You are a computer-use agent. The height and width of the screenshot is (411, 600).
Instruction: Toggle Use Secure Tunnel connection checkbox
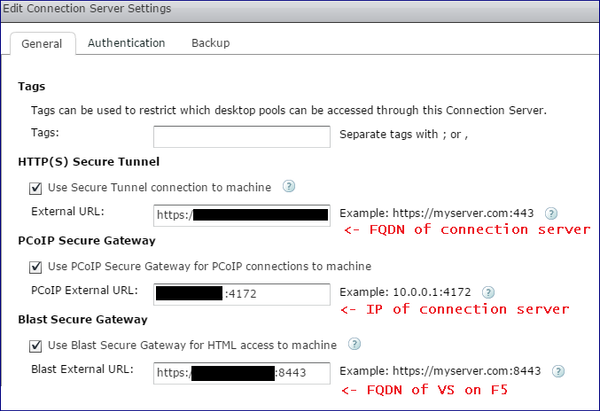coord(37,187)
